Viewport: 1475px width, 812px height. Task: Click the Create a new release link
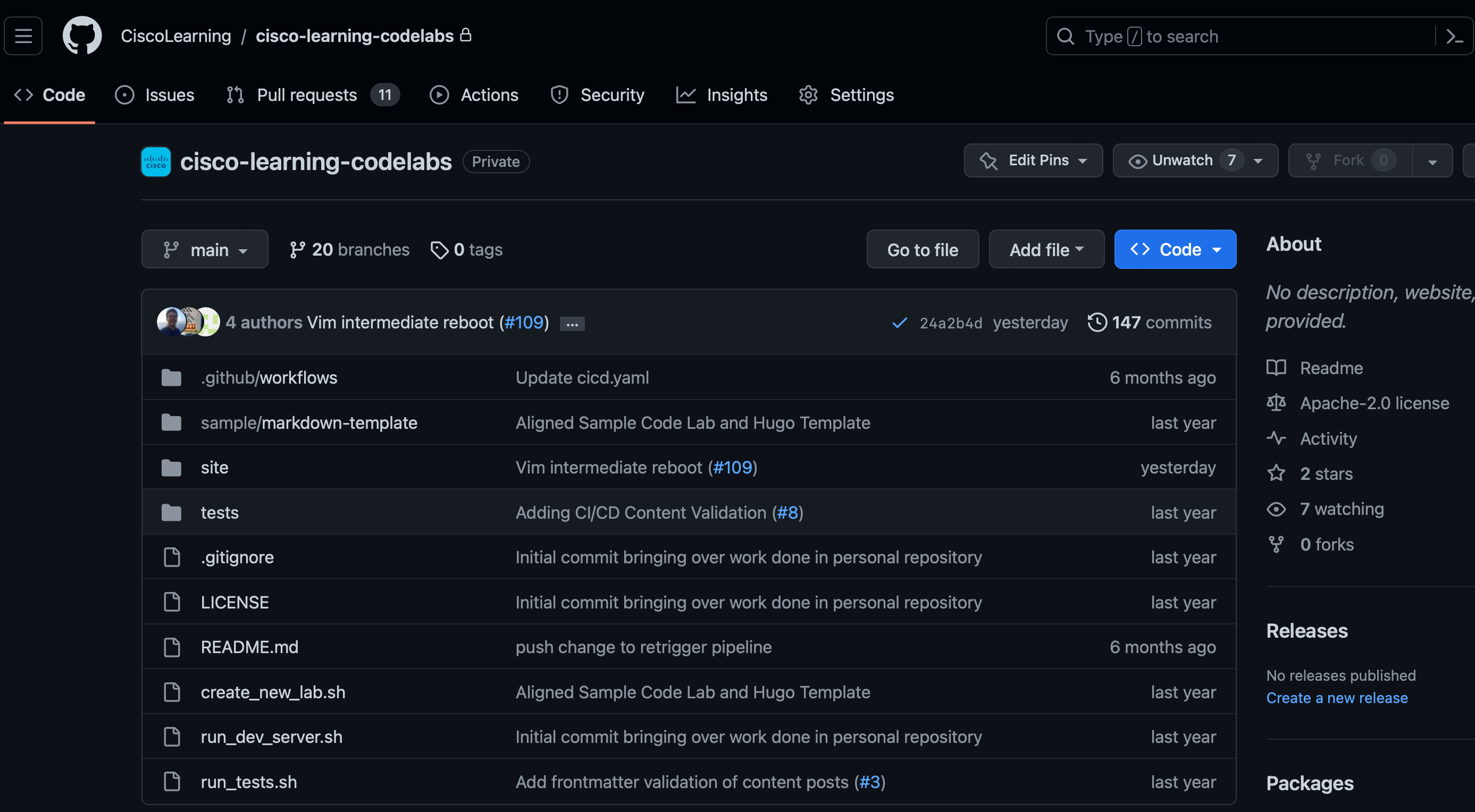[x=1336, y=698]
